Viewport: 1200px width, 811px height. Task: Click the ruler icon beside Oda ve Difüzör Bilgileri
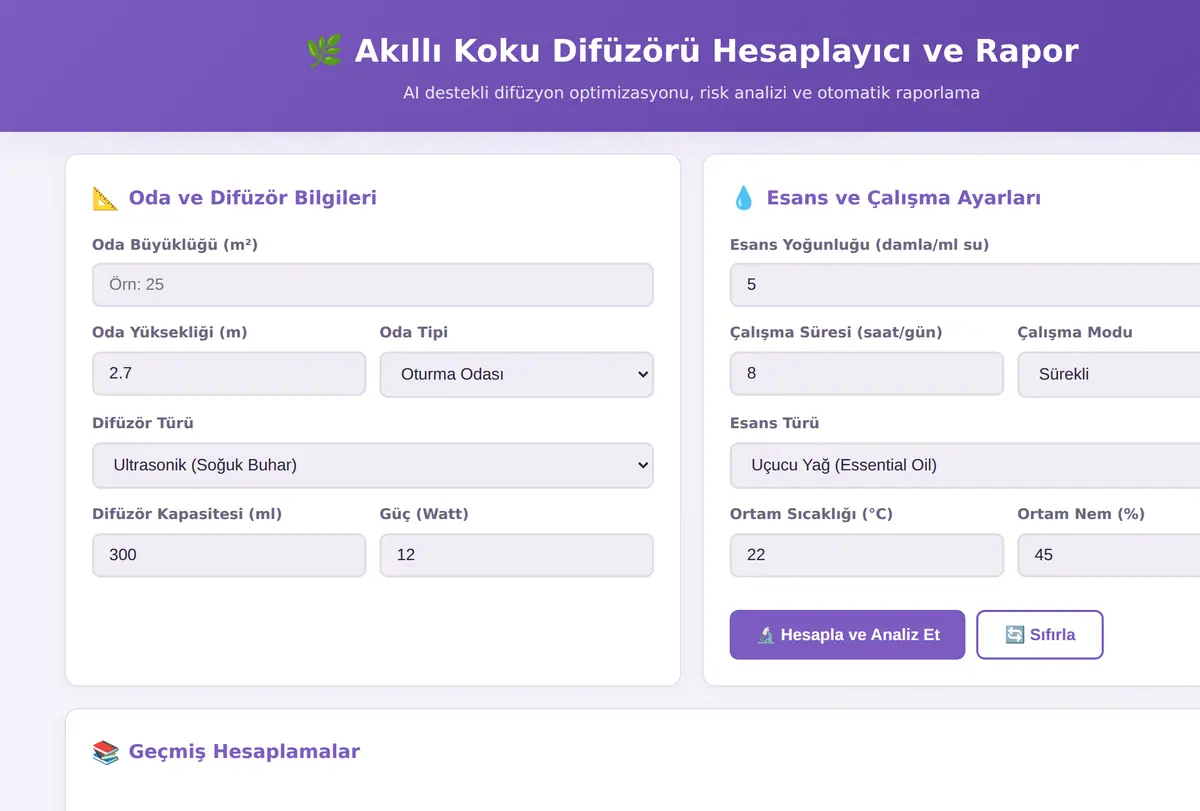tap(105, 198)
